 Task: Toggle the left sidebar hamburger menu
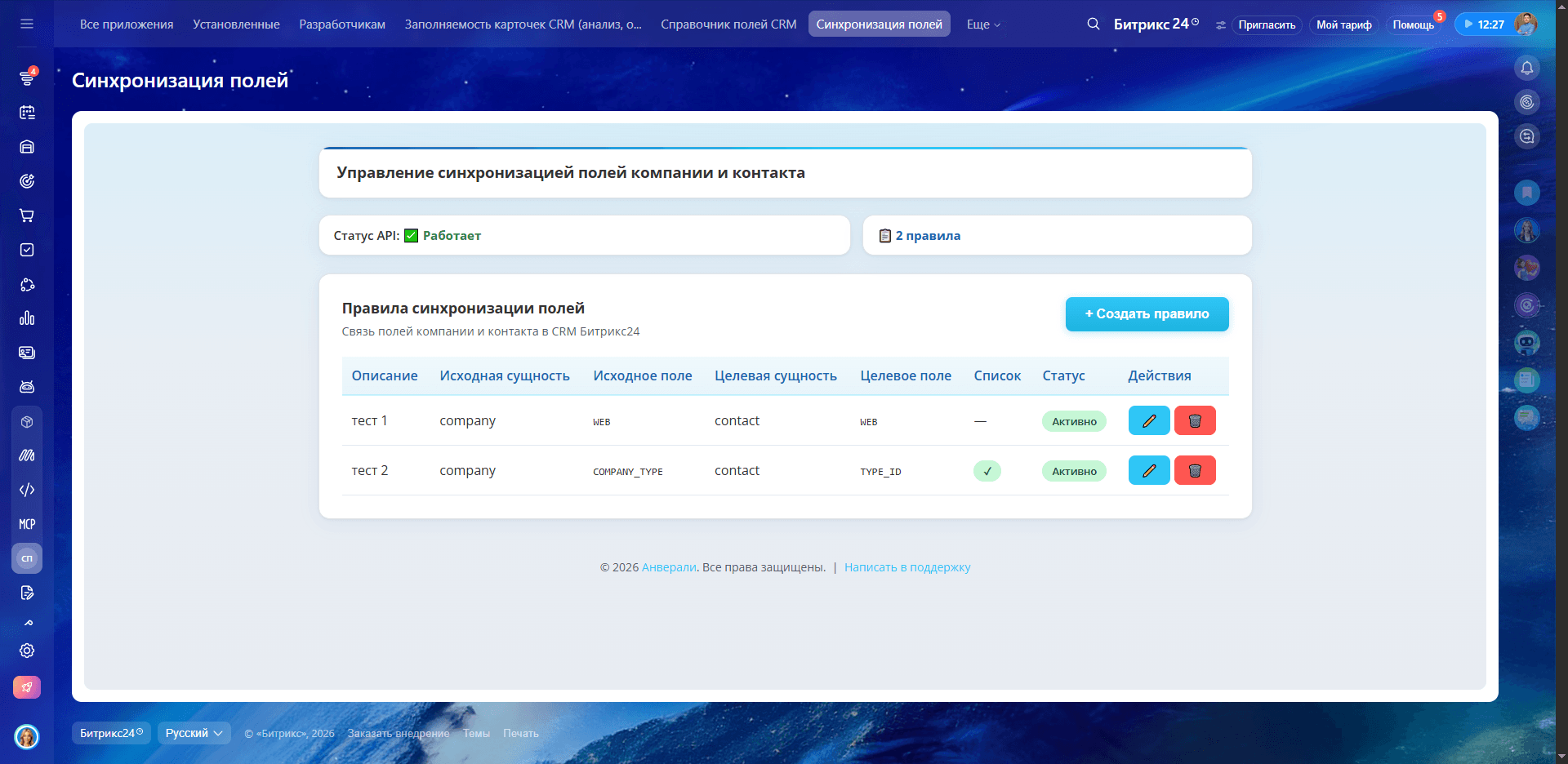[x=27, y=24]
